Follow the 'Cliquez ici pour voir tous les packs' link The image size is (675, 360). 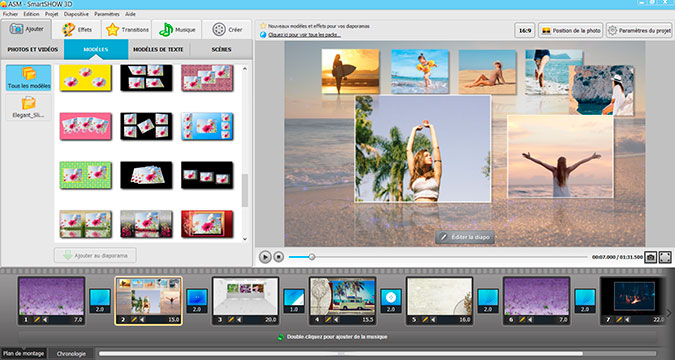pyautogui.click(x=304, y=35)
